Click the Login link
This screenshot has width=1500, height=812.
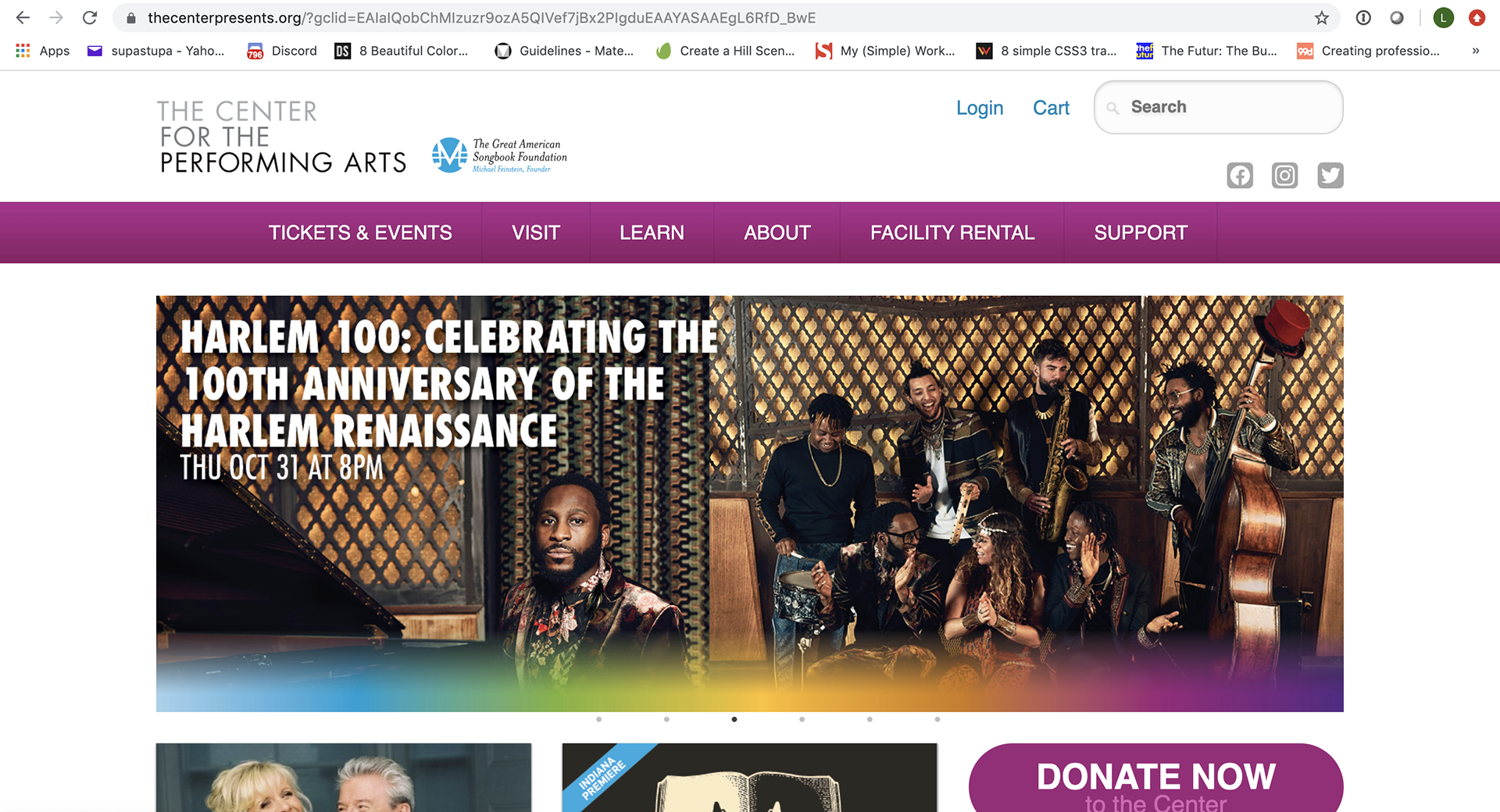point(980,108)
